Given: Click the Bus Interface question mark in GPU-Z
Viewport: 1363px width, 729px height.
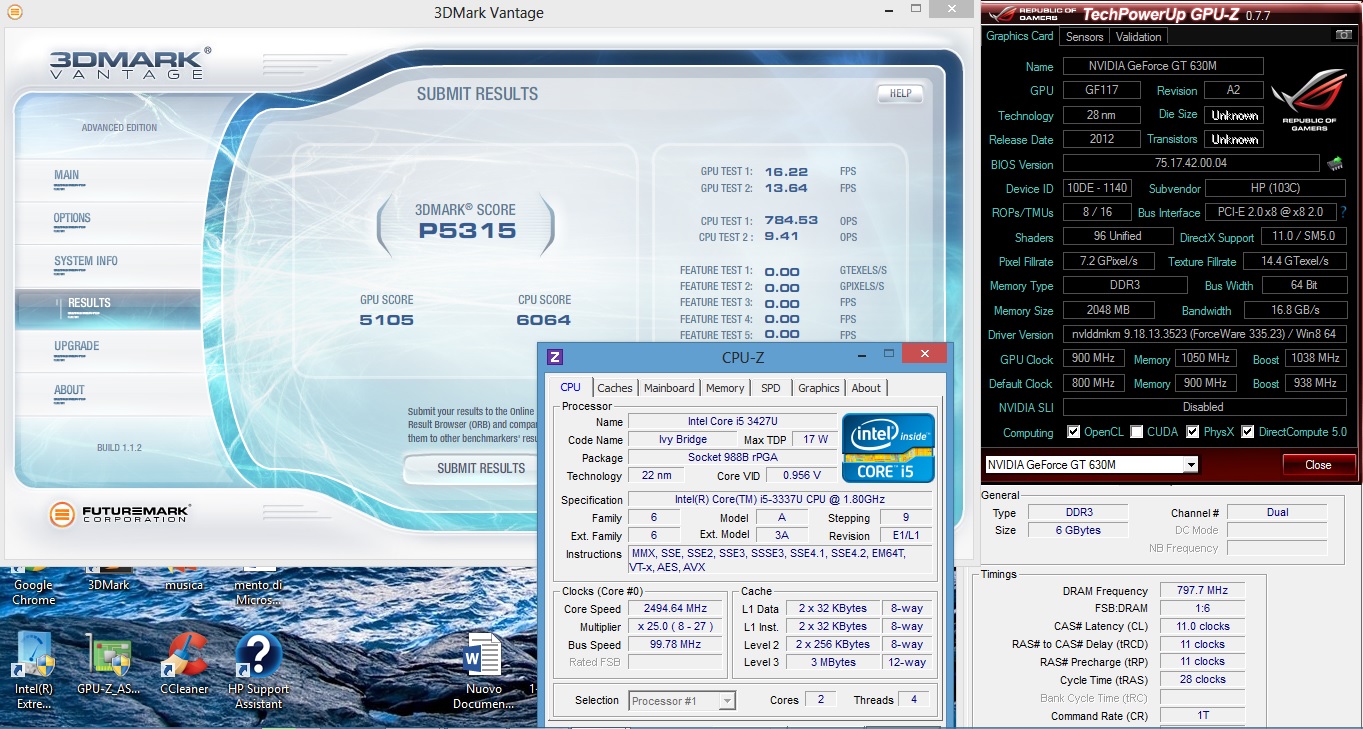Looking at the screenshot, I should click(x=1343, y=212).
